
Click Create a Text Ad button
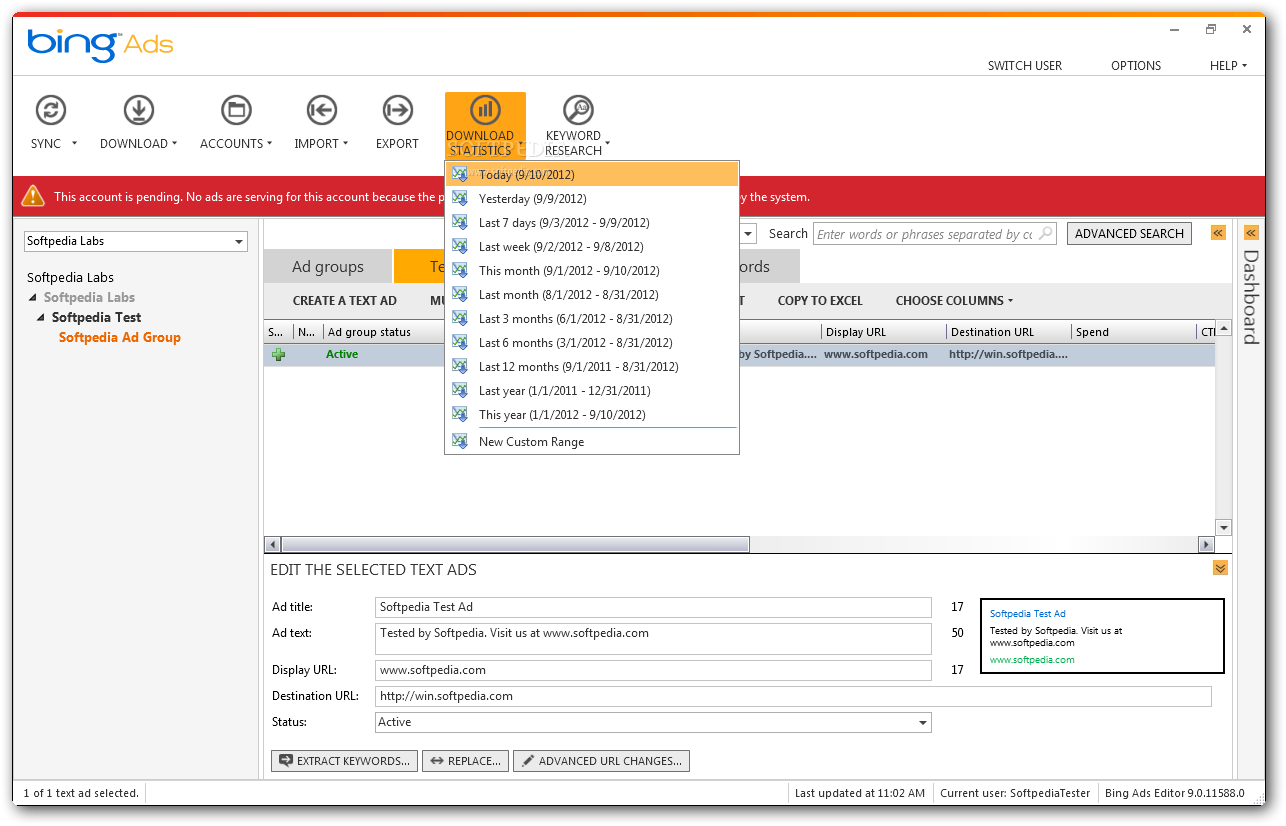[x=344, y=300]
